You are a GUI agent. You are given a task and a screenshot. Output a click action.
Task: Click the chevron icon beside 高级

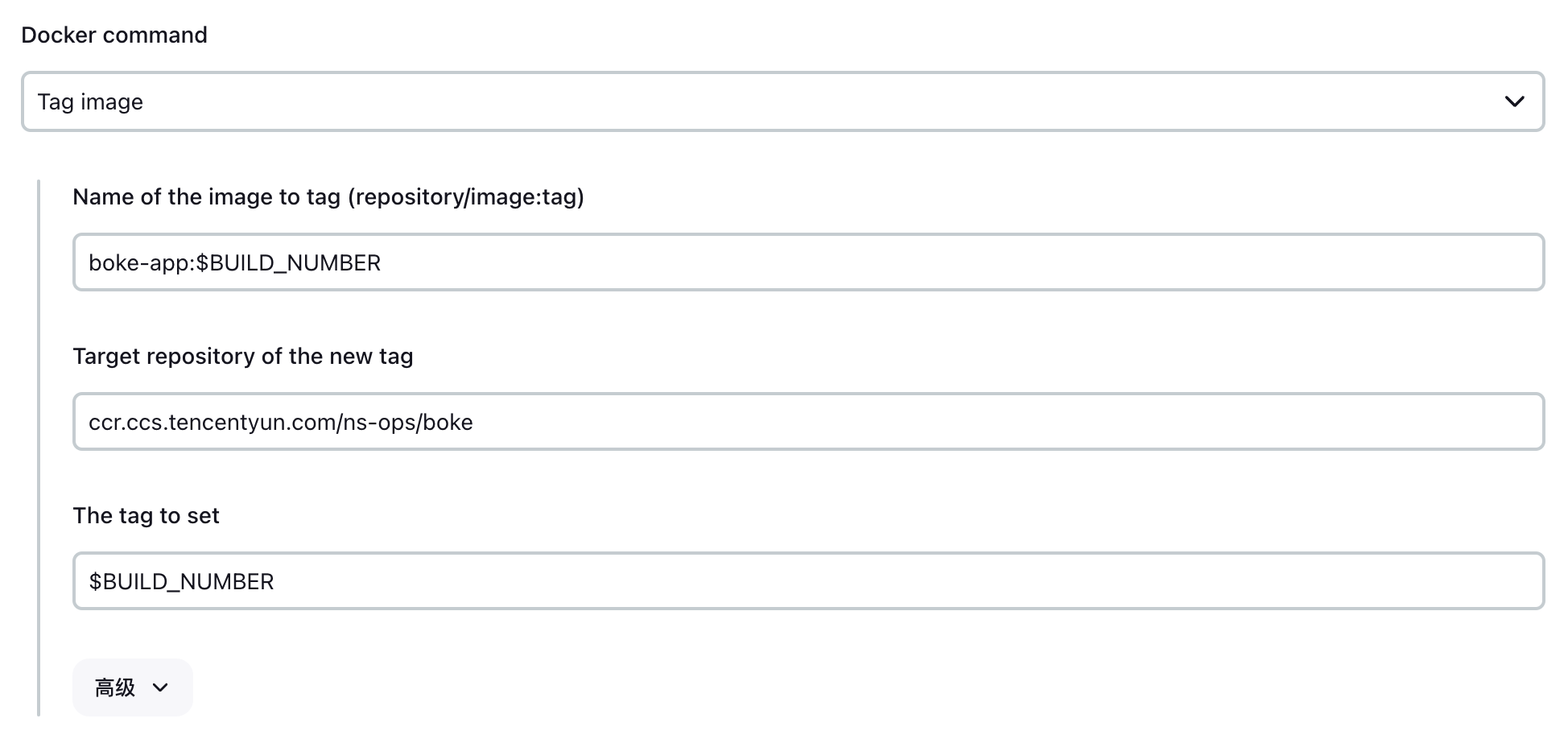point(160,687)
